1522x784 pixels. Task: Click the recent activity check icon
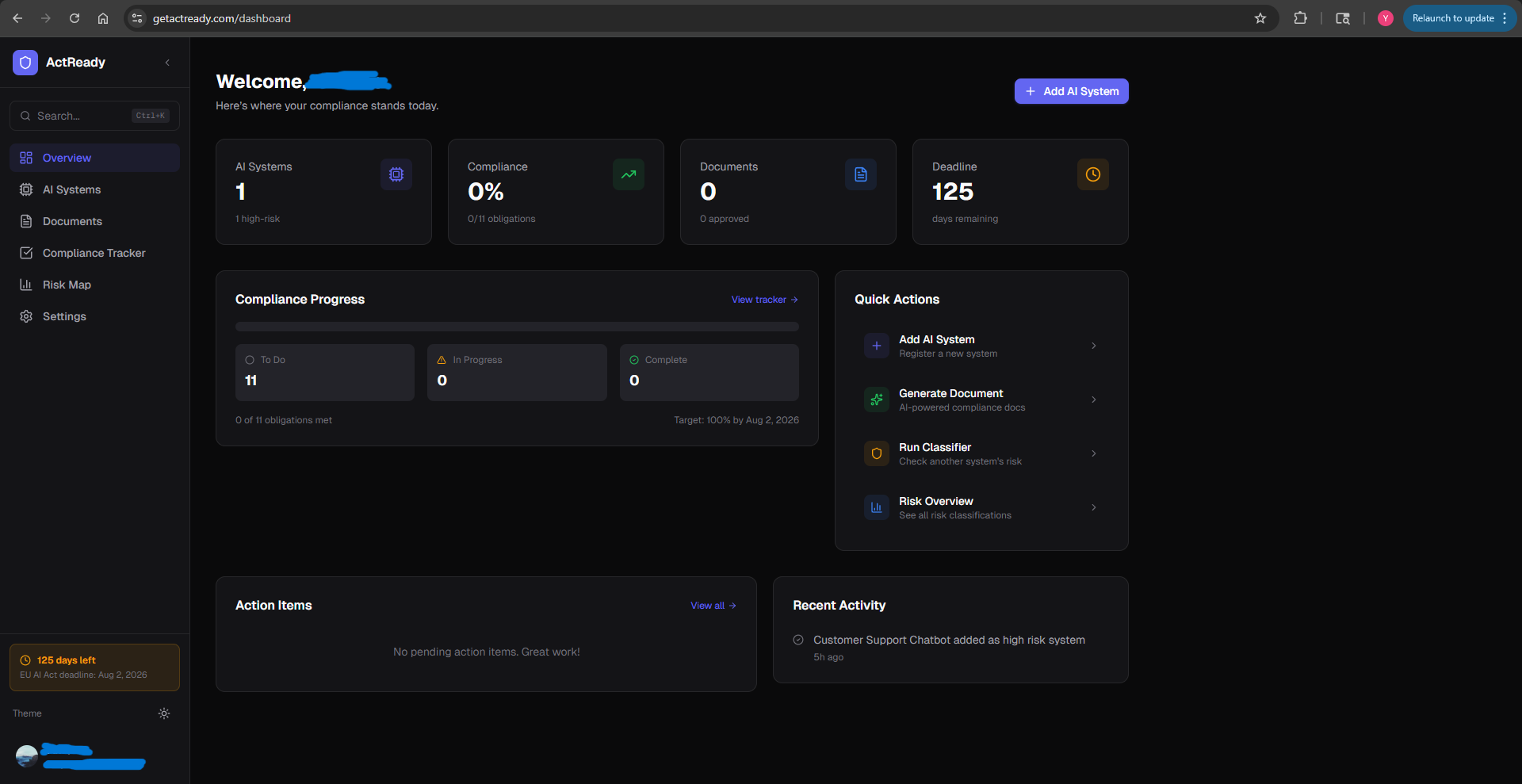tap(798, 640)
